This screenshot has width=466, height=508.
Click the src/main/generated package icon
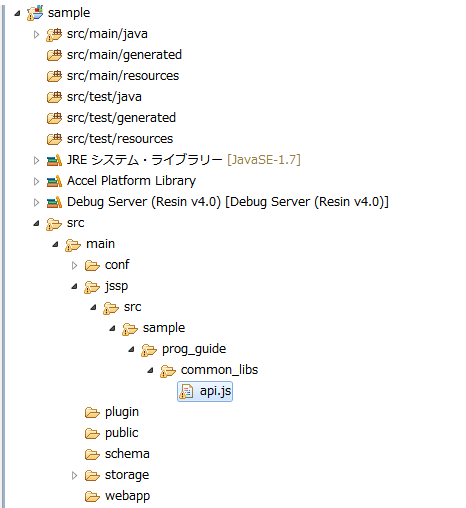54,55
